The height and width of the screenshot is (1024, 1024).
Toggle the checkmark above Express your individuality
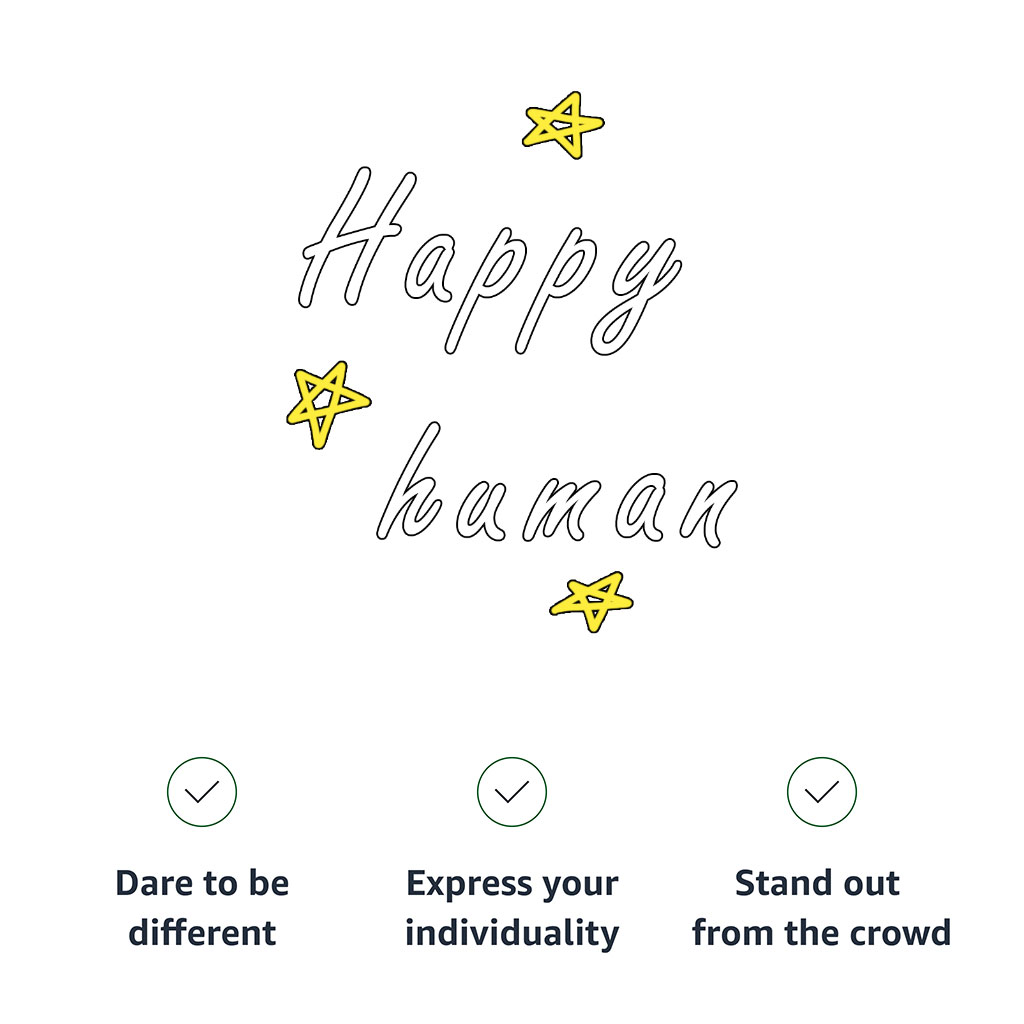pyautogui.click(x=512, y=792)
